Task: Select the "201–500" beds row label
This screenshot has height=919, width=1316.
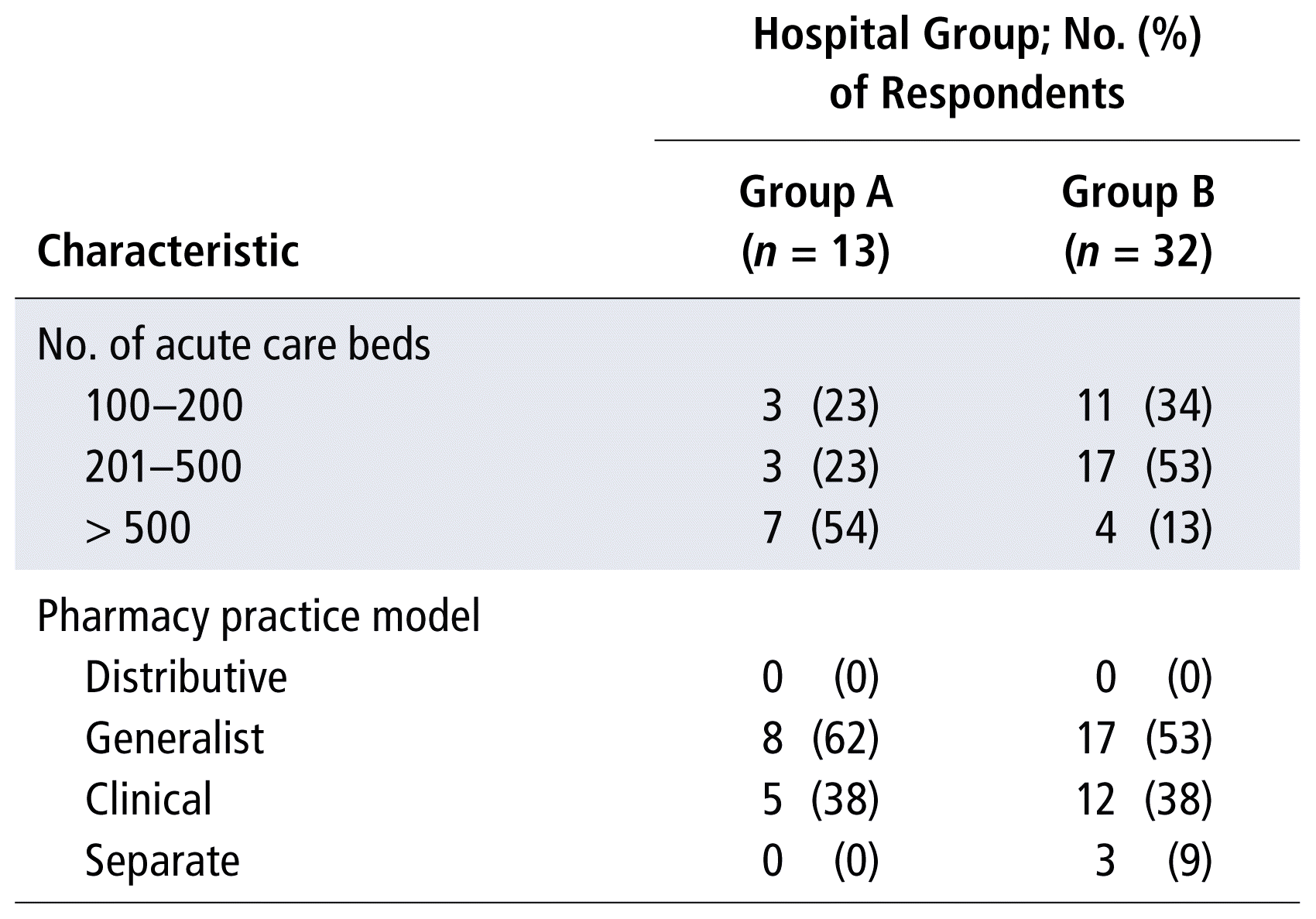Action: (163, 467)
